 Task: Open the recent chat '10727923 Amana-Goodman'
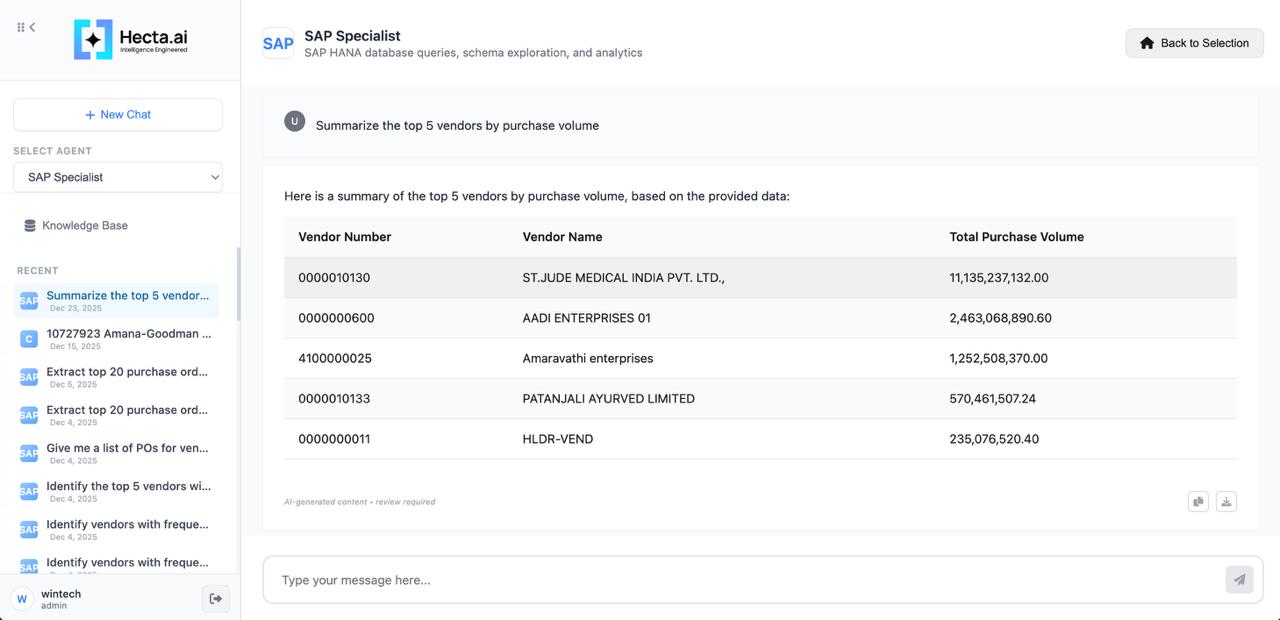pyautogui.click(x=116, y=338)
